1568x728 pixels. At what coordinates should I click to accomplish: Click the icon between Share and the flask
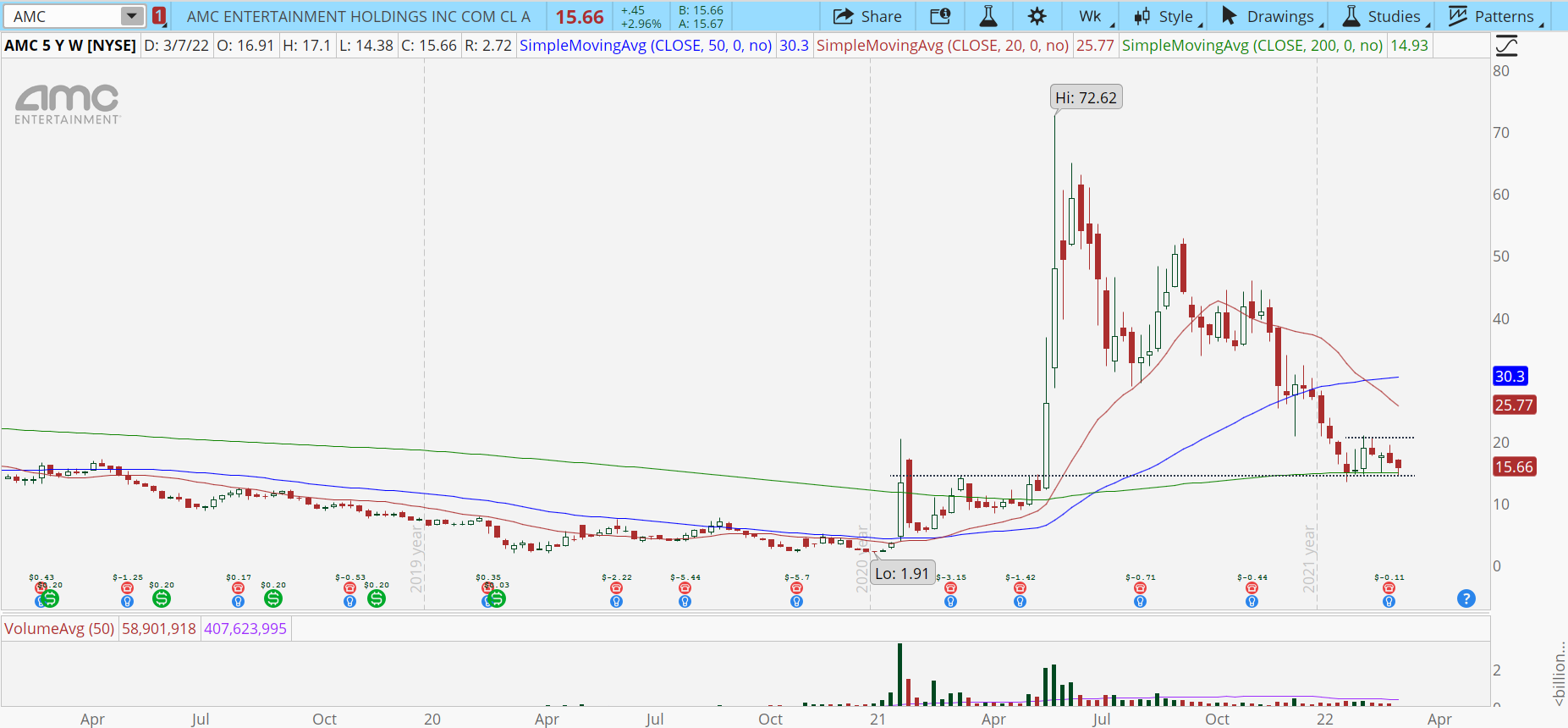click(x=939, y=16)
